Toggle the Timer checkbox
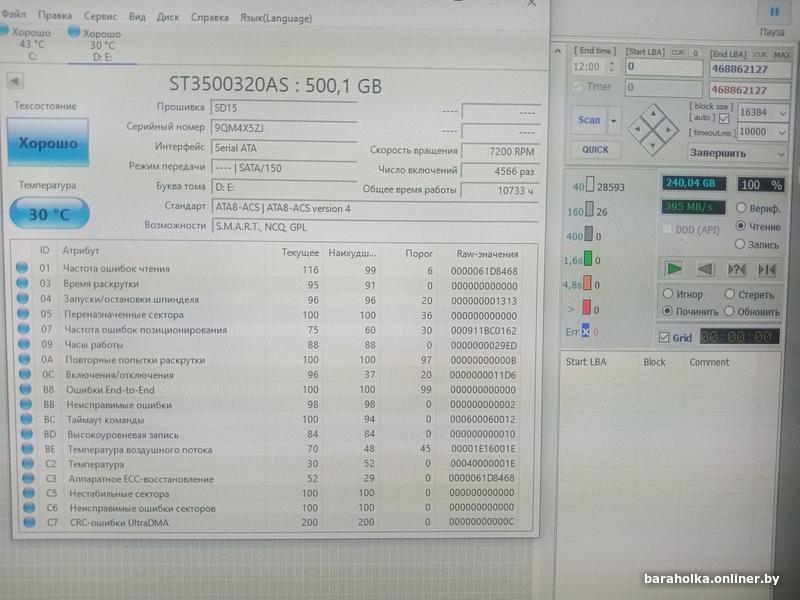This screenshot has height=600, width=800. [x=577, y=87]
